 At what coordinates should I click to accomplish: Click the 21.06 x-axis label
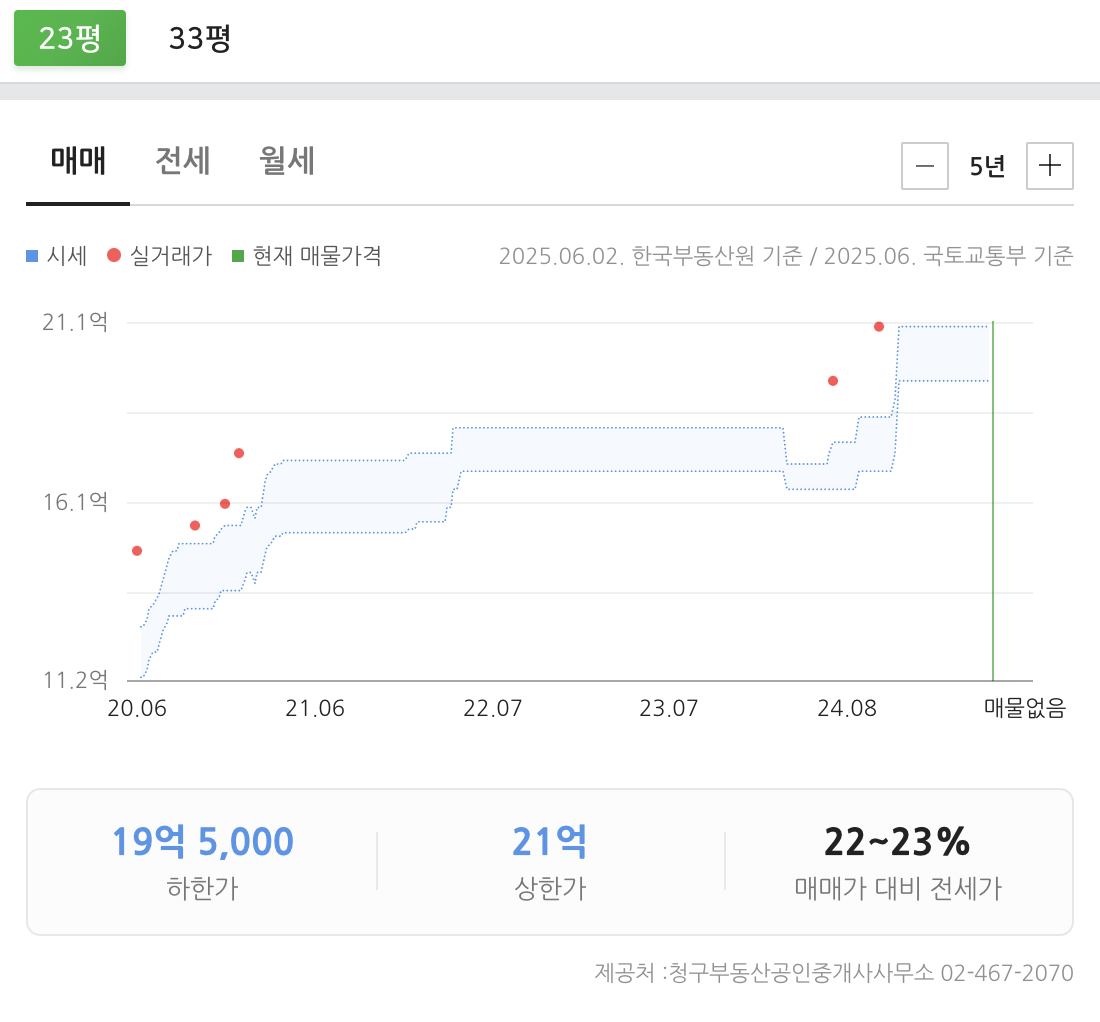[315, 708]
